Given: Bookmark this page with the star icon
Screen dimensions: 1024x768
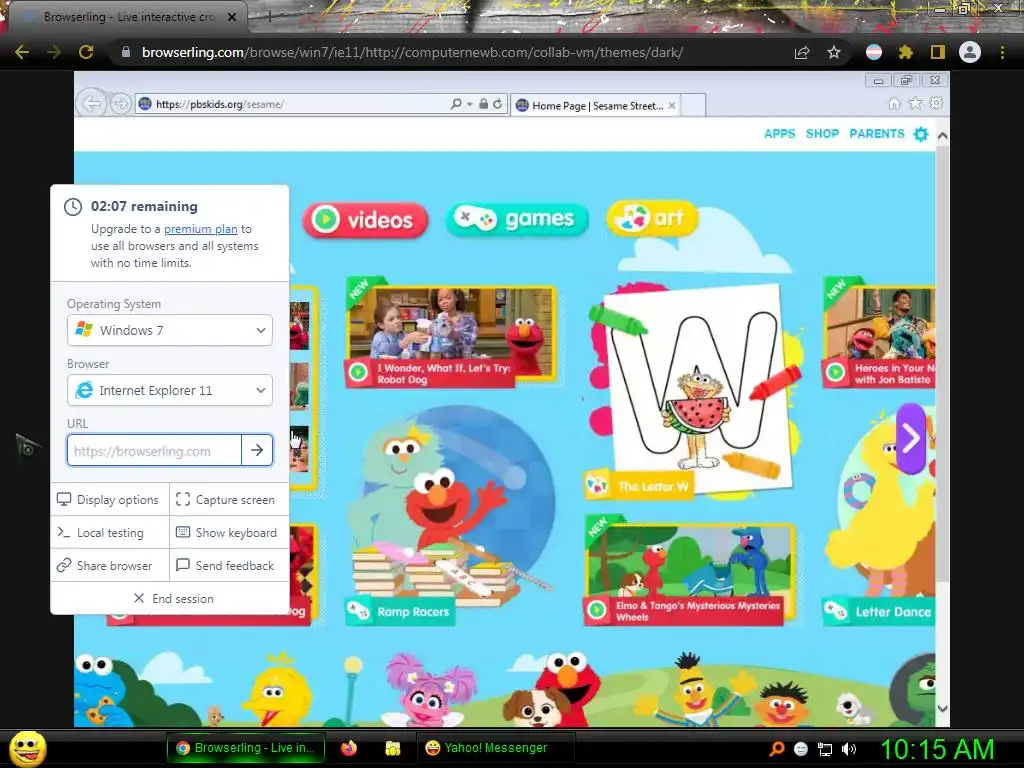Looking at the screenshot, I should click(x=834, y=52).
